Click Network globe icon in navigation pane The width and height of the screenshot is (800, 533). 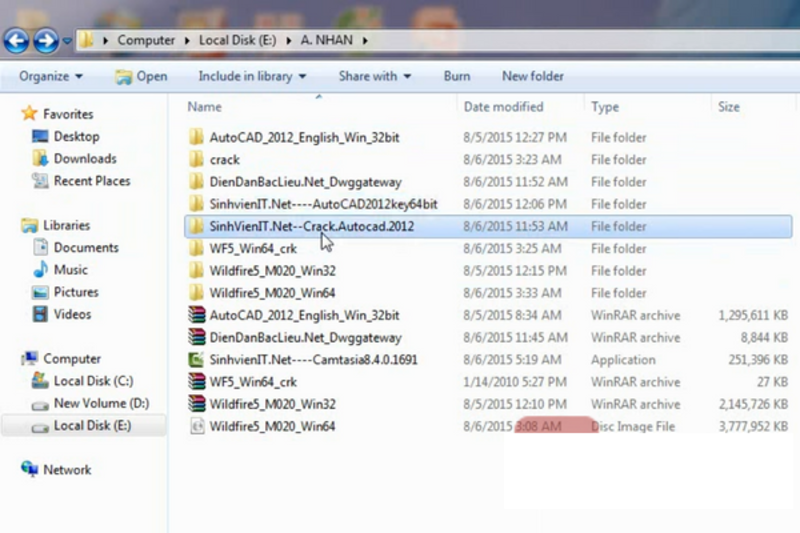point(30,469)
